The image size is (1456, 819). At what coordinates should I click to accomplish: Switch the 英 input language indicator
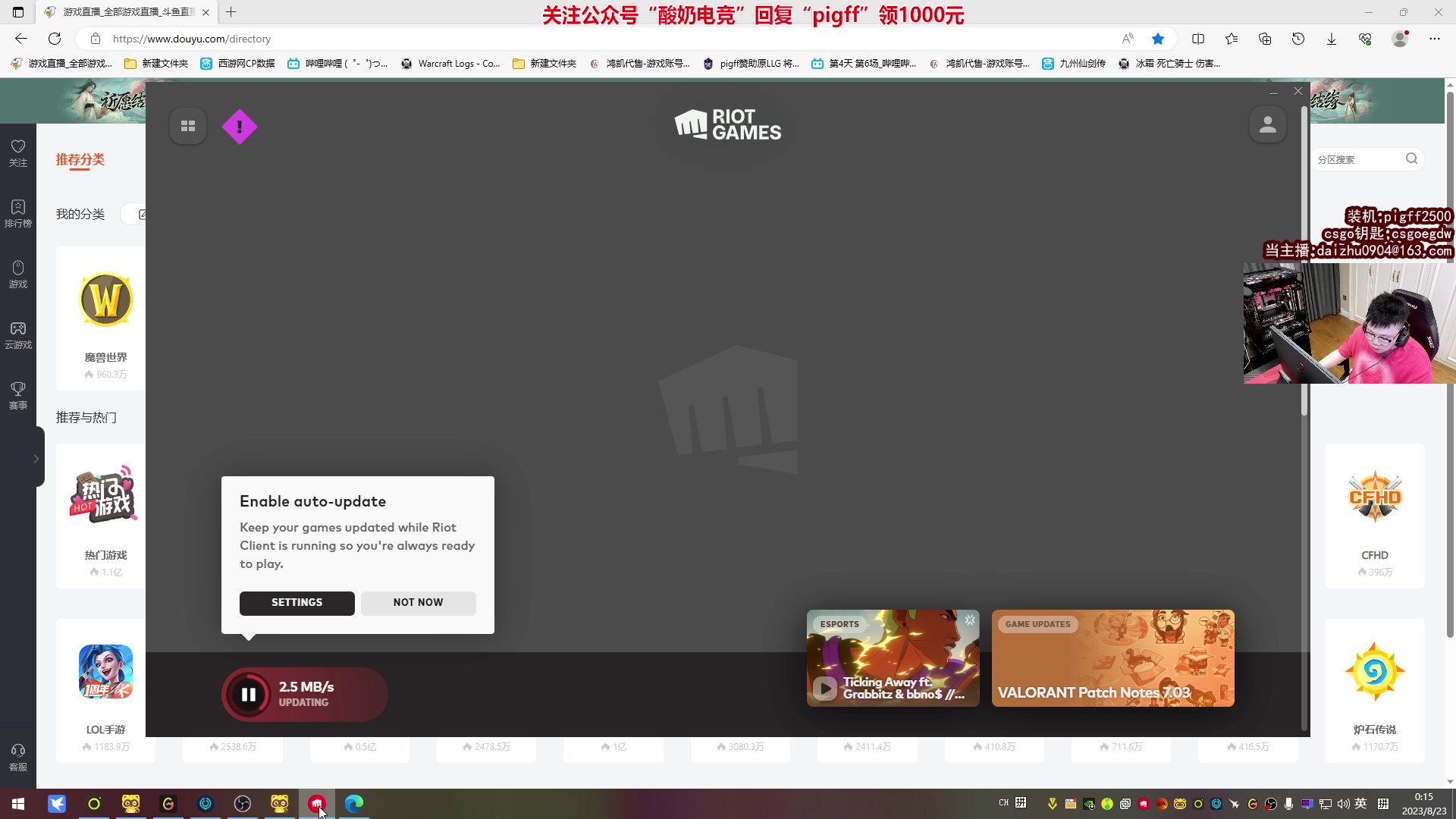[1361, 804]
